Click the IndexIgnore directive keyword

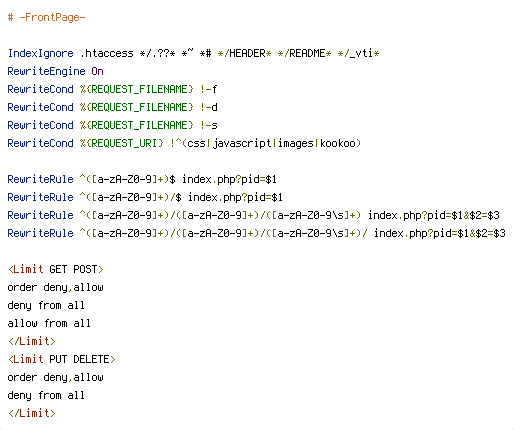tap(40, 53)
